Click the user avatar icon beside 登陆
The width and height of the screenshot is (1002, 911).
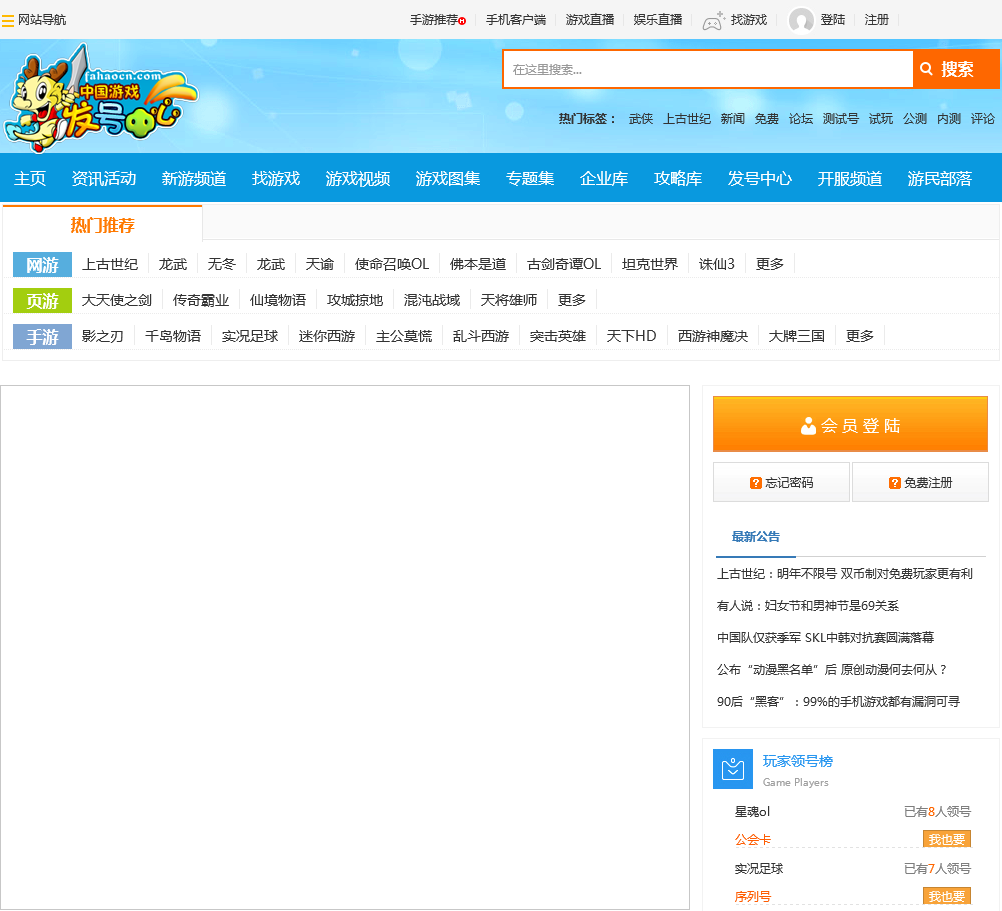801,20
